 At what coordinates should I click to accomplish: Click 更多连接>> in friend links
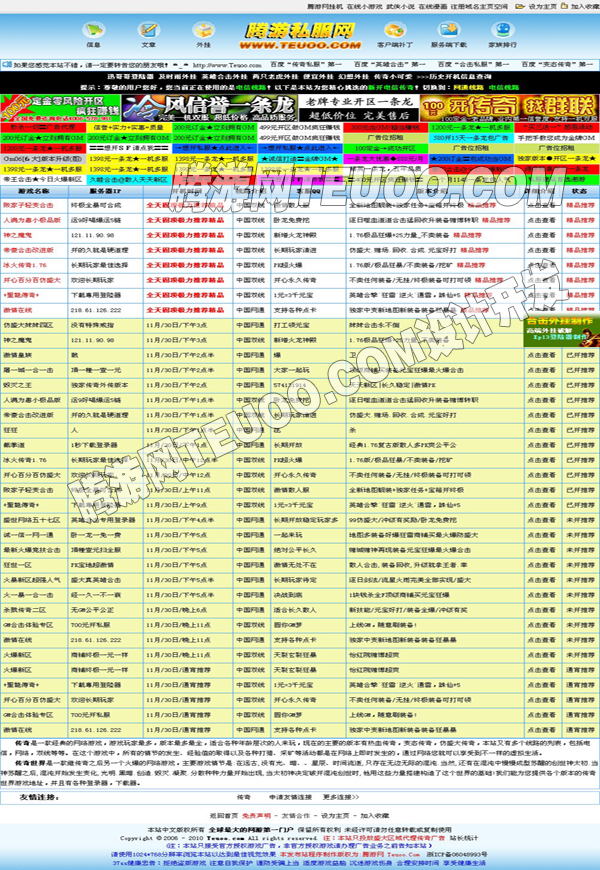click(x=340, y=797)
